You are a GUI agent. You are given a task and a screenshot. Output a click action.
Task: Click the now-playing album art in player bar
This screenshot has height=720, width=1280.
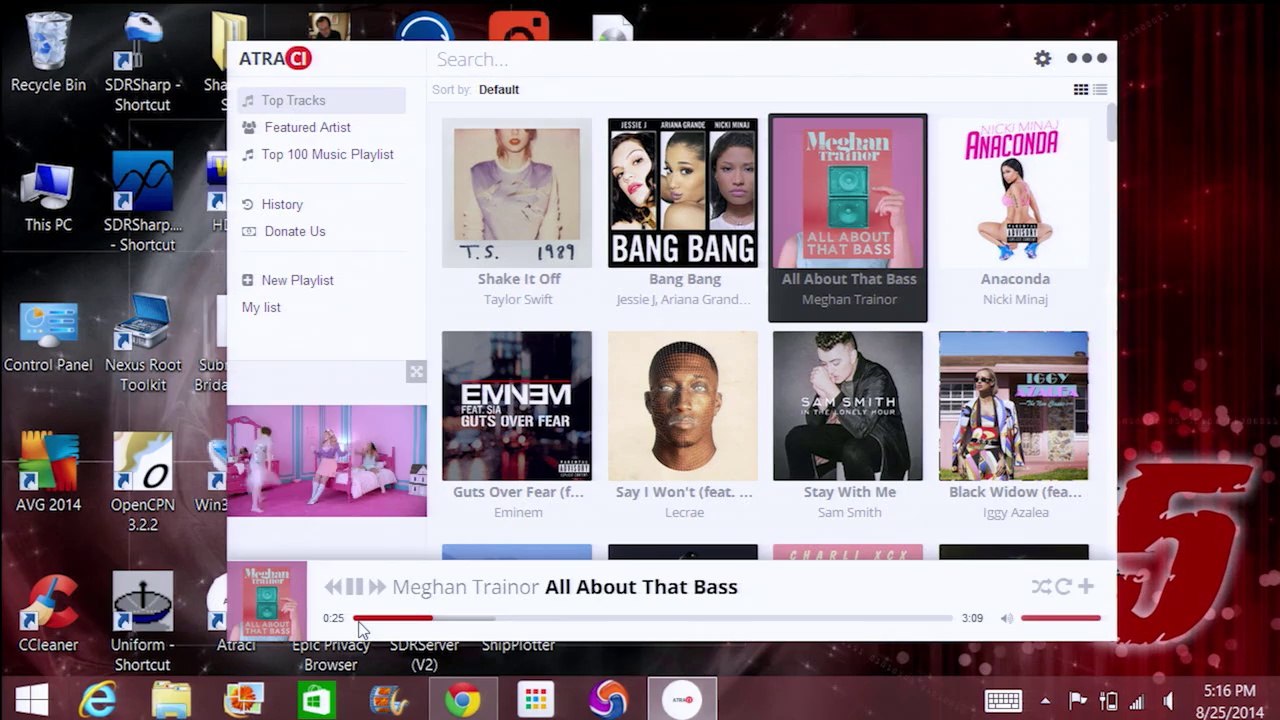267,602
